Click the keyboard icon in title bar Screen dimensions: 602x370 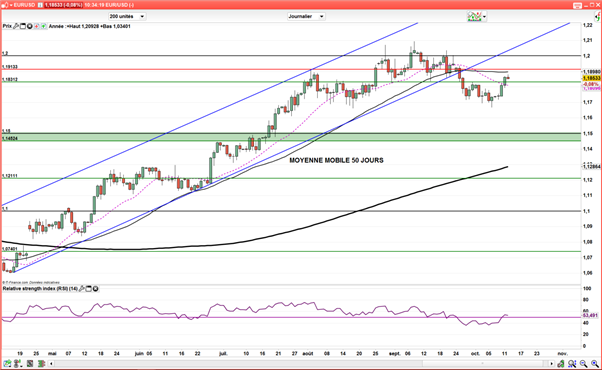[x=577, y=5]
